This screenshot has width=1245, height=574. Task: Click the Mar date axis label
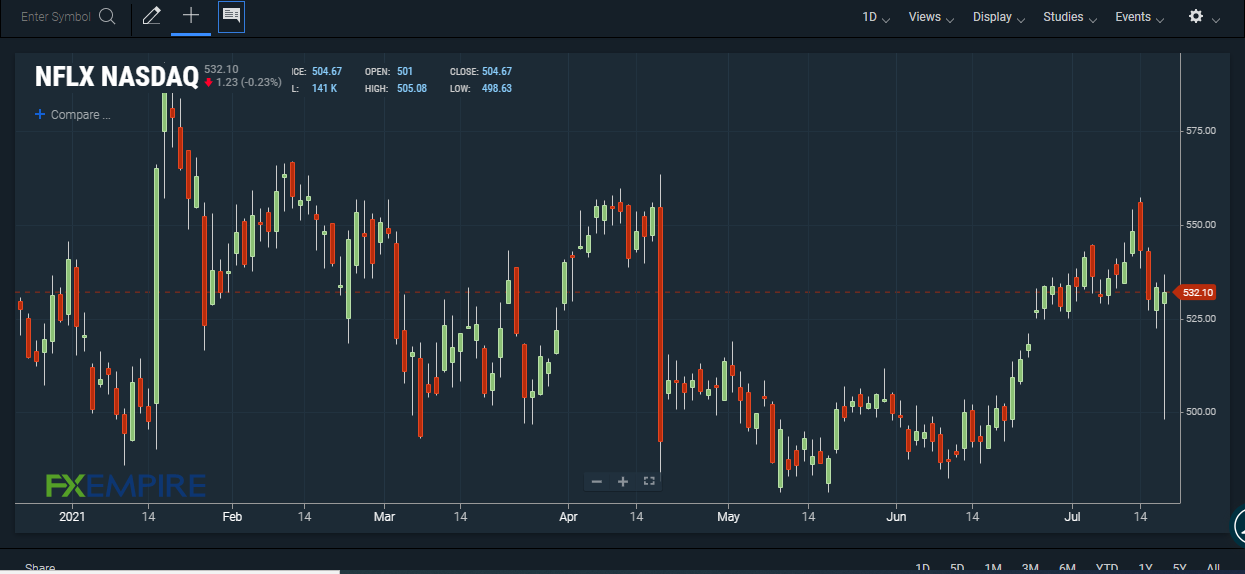[x=384, y=517]
